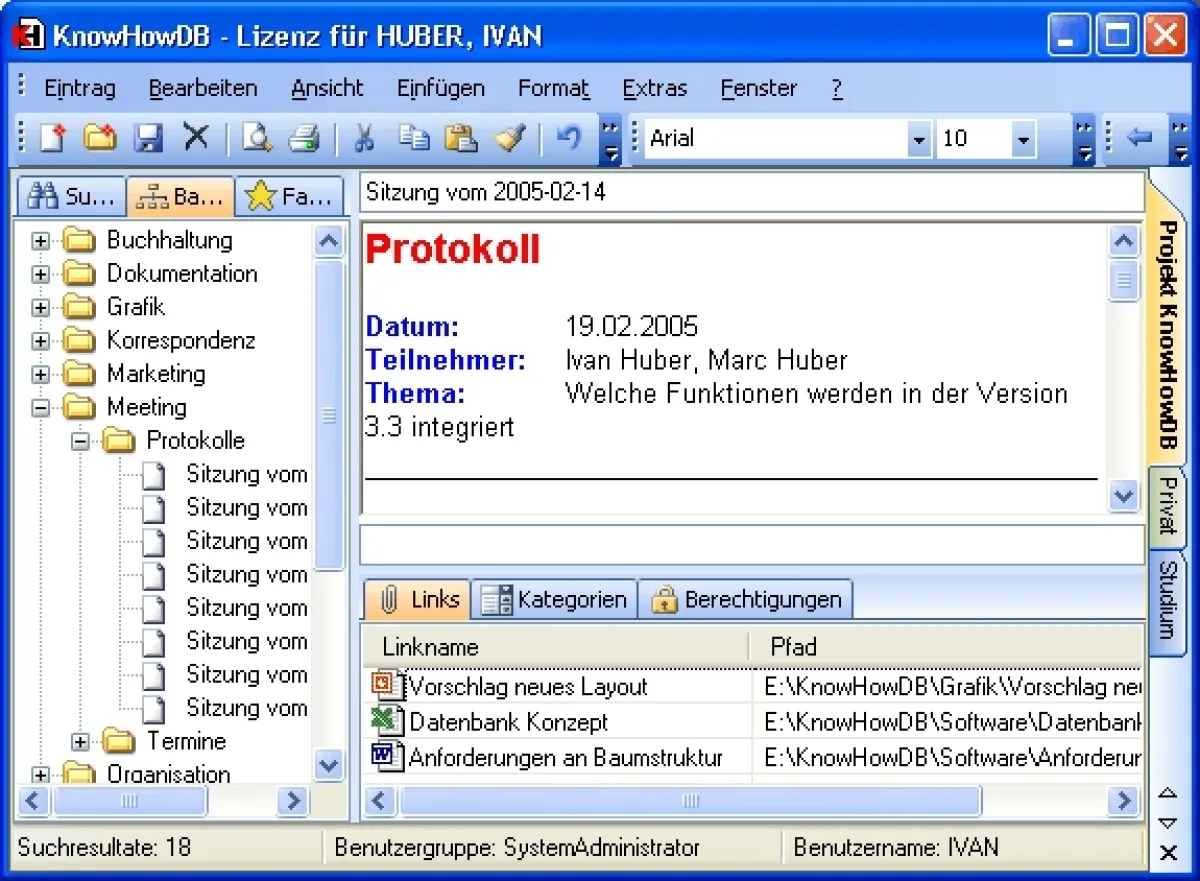Screen dimensions: 1200x881
Task: Click the Format Painter brush icon
Action: tap(510, 138)
